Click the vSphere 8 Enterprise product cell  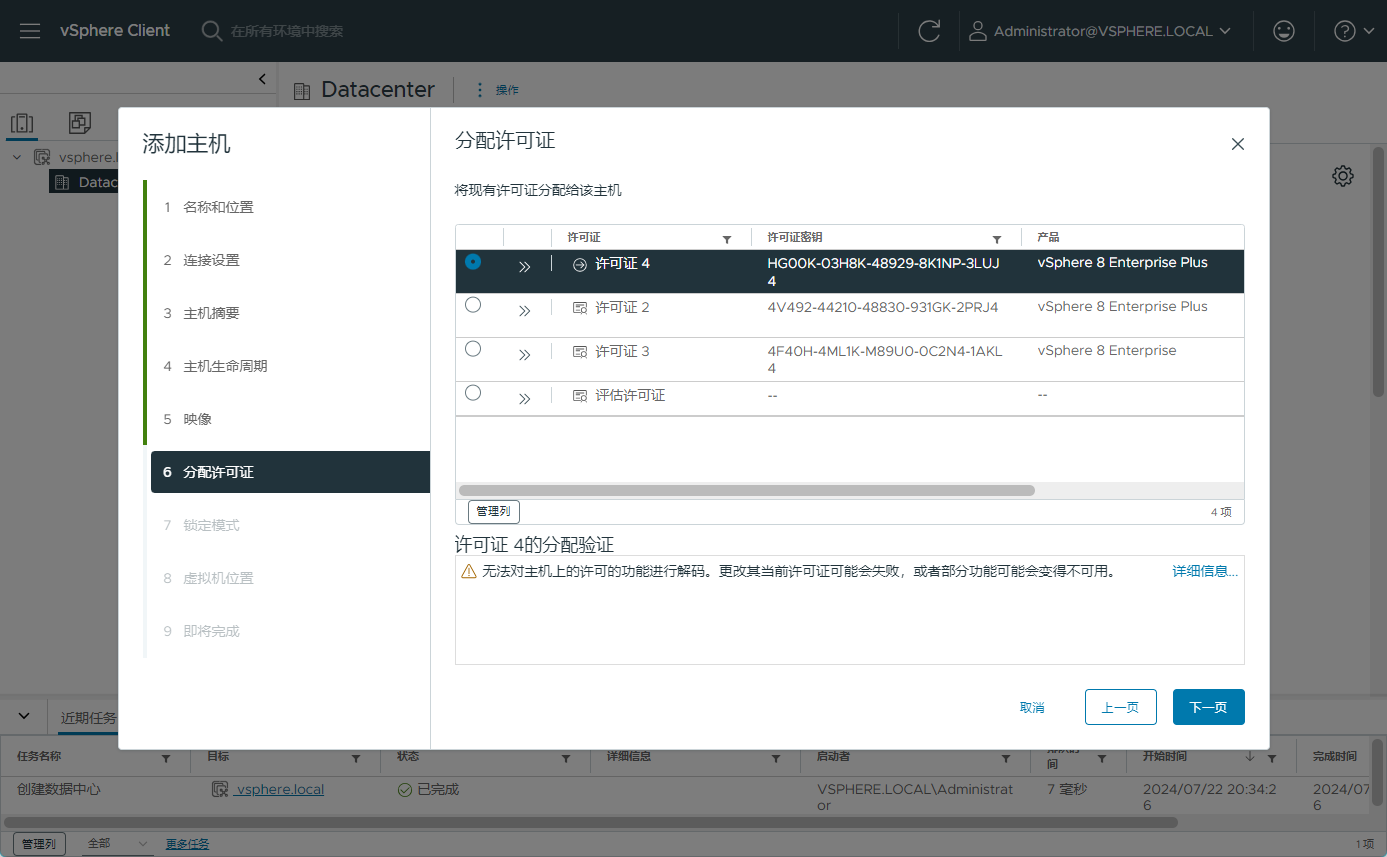pos(1107,351)
